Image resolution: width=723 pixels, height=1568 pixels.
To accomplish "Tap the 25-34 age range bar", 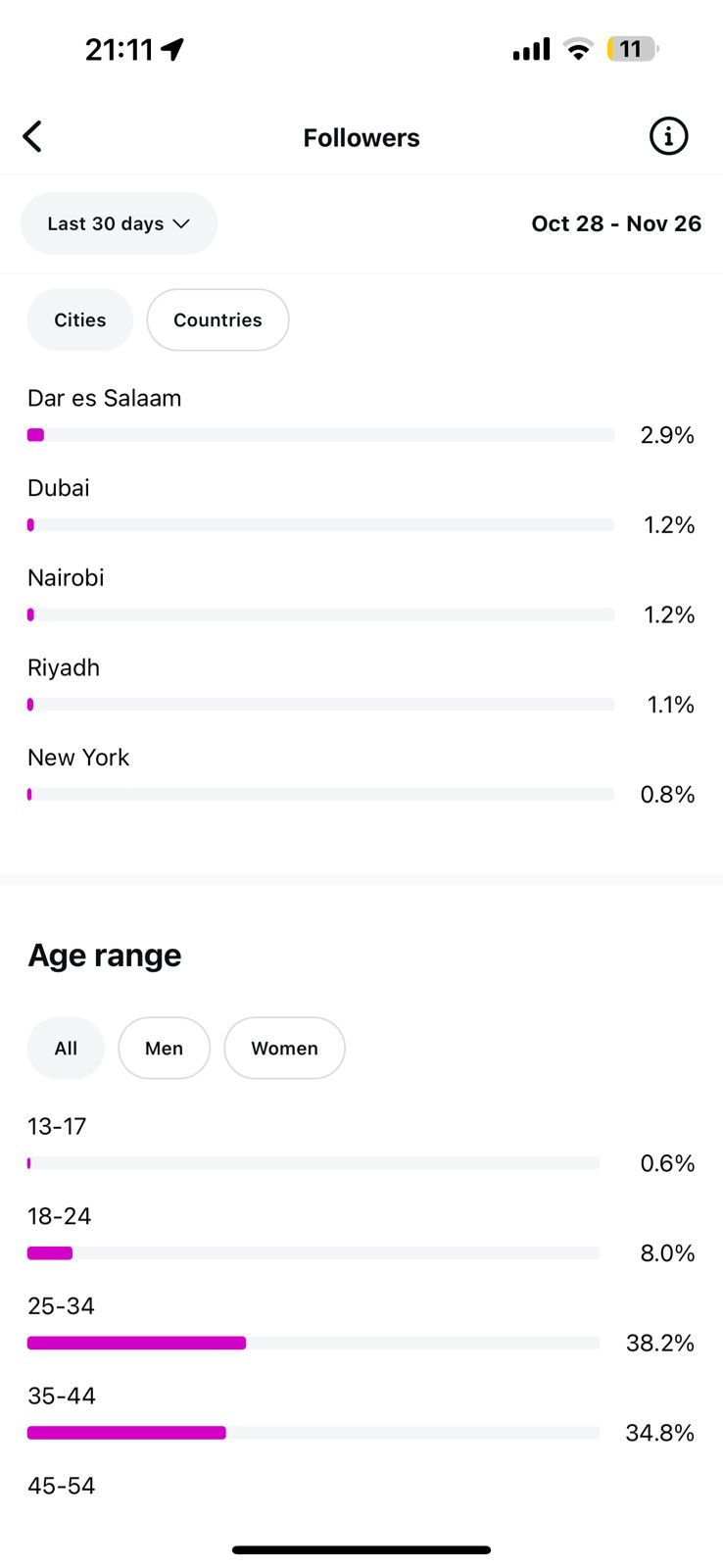I will point(313,1343).
